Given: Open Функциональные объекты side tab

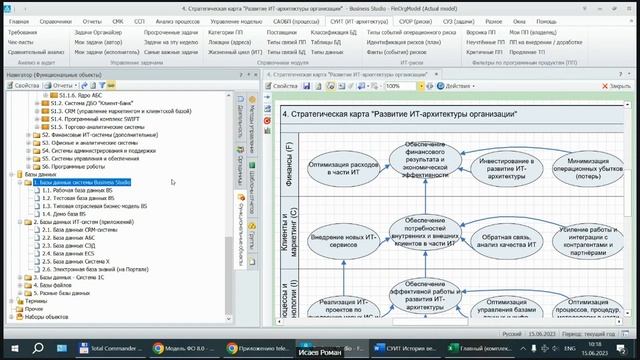Looking at the screenshot, I should click(241, 231).
